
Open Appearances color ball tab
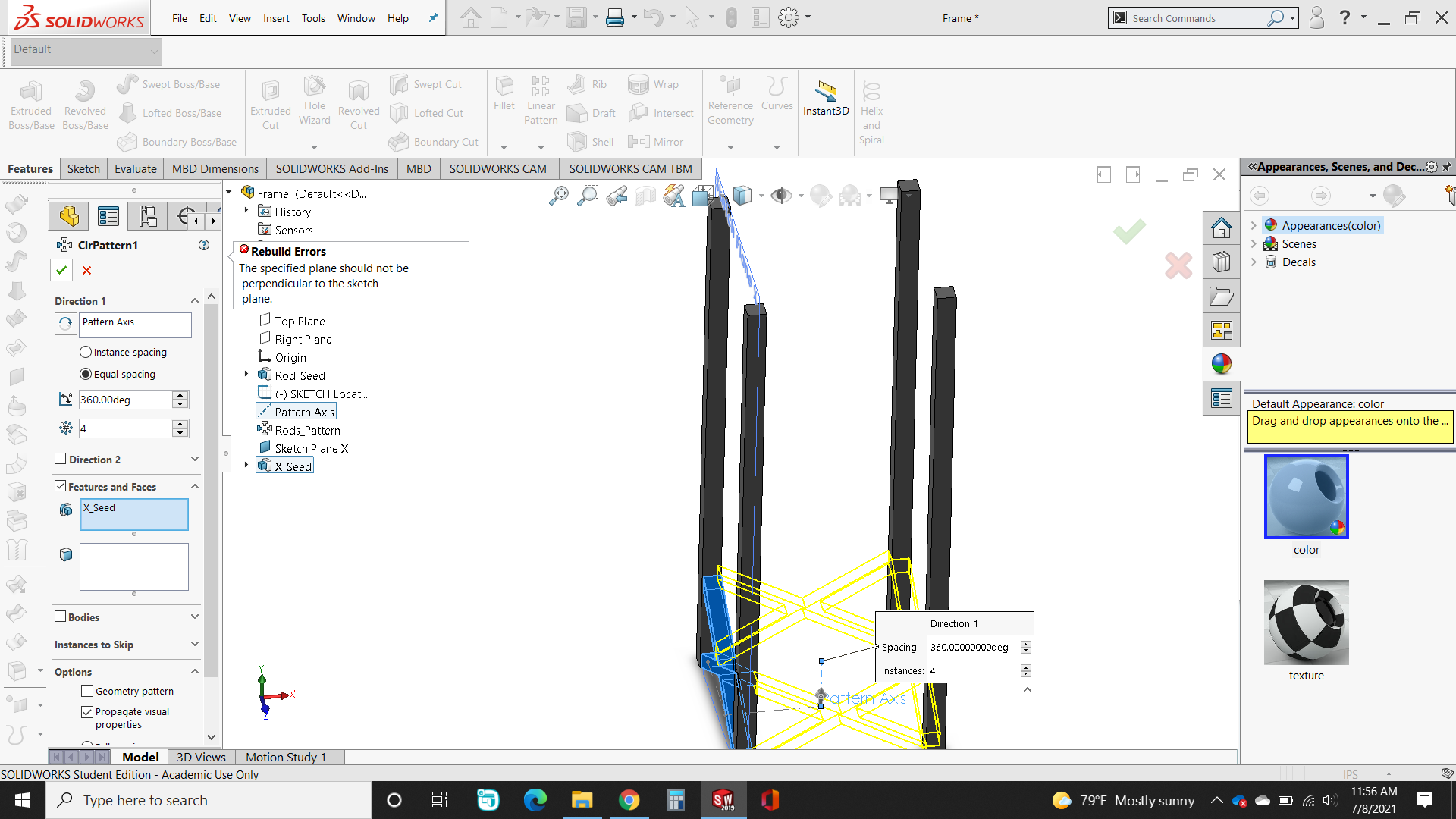pos(1221,364)
